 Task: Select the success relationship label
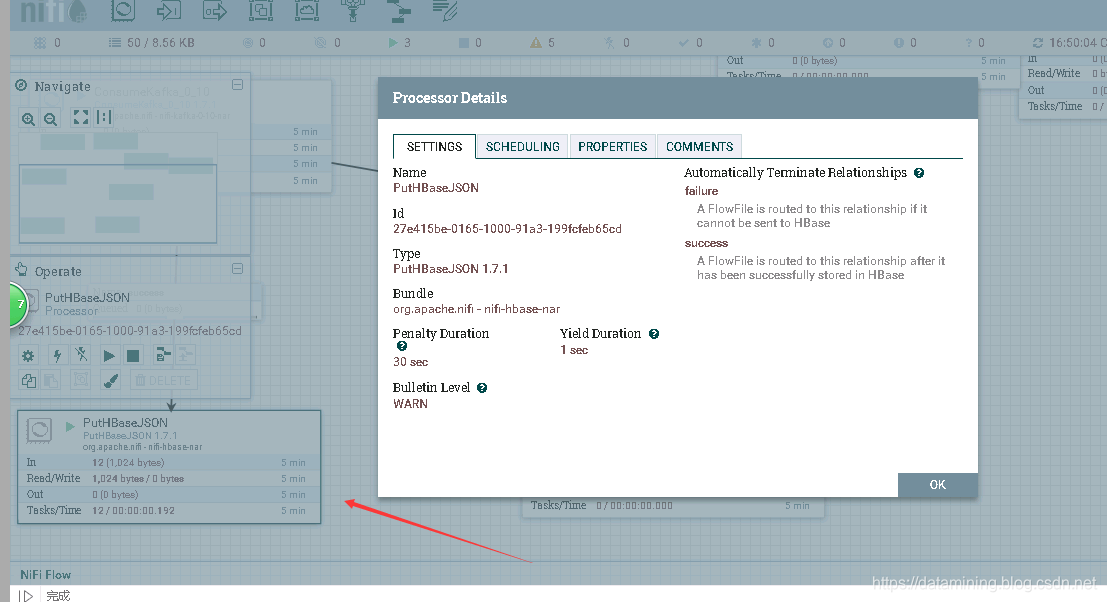coord(706,243)
